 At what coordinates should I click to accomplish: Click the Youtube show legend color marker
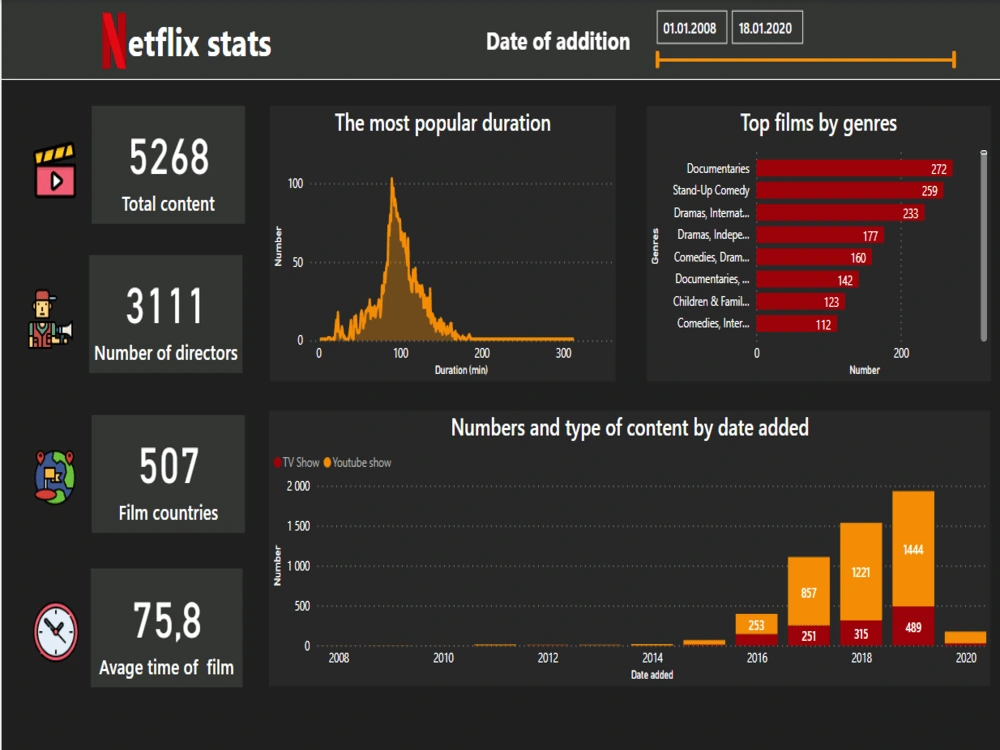point(328,462)
